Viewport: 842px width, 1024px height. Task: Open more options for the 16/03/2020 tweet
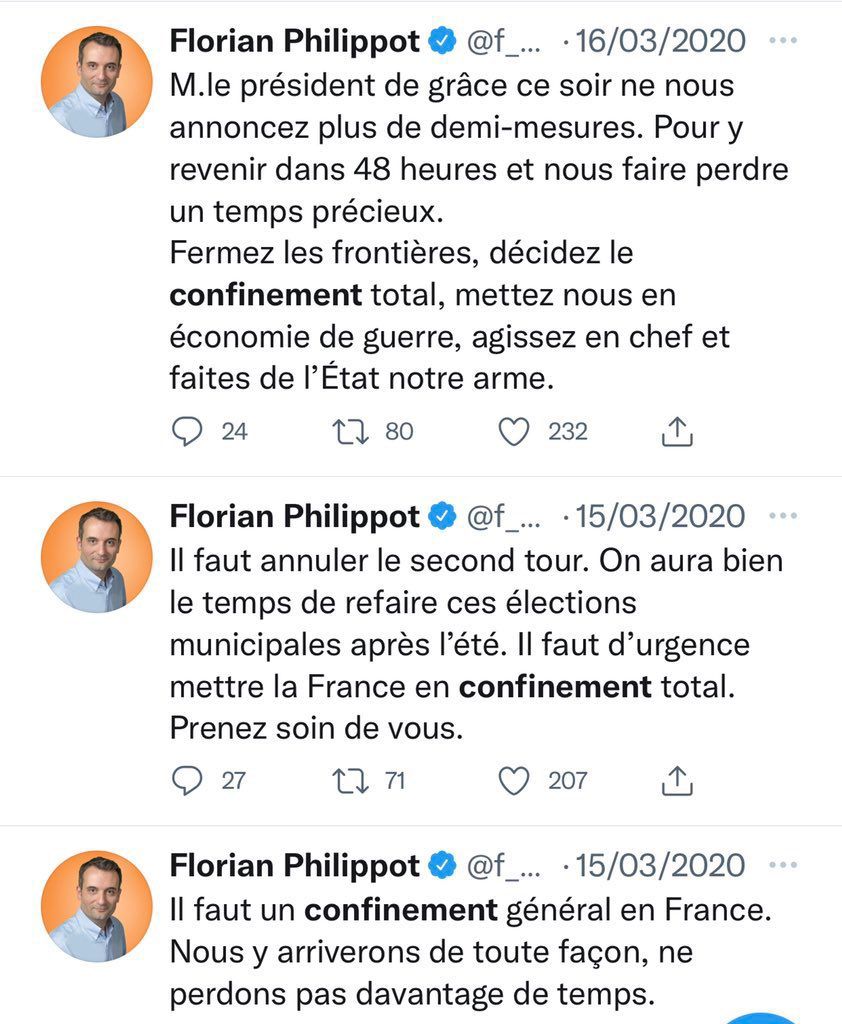[x=782, y=41]
